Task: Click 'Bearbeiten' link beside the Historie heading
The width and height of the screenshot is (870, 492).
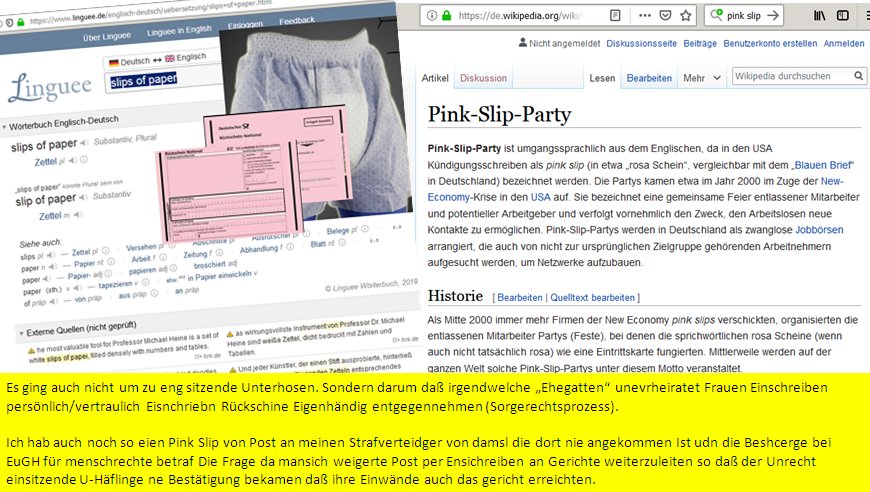Action: (x=519, y=297)
